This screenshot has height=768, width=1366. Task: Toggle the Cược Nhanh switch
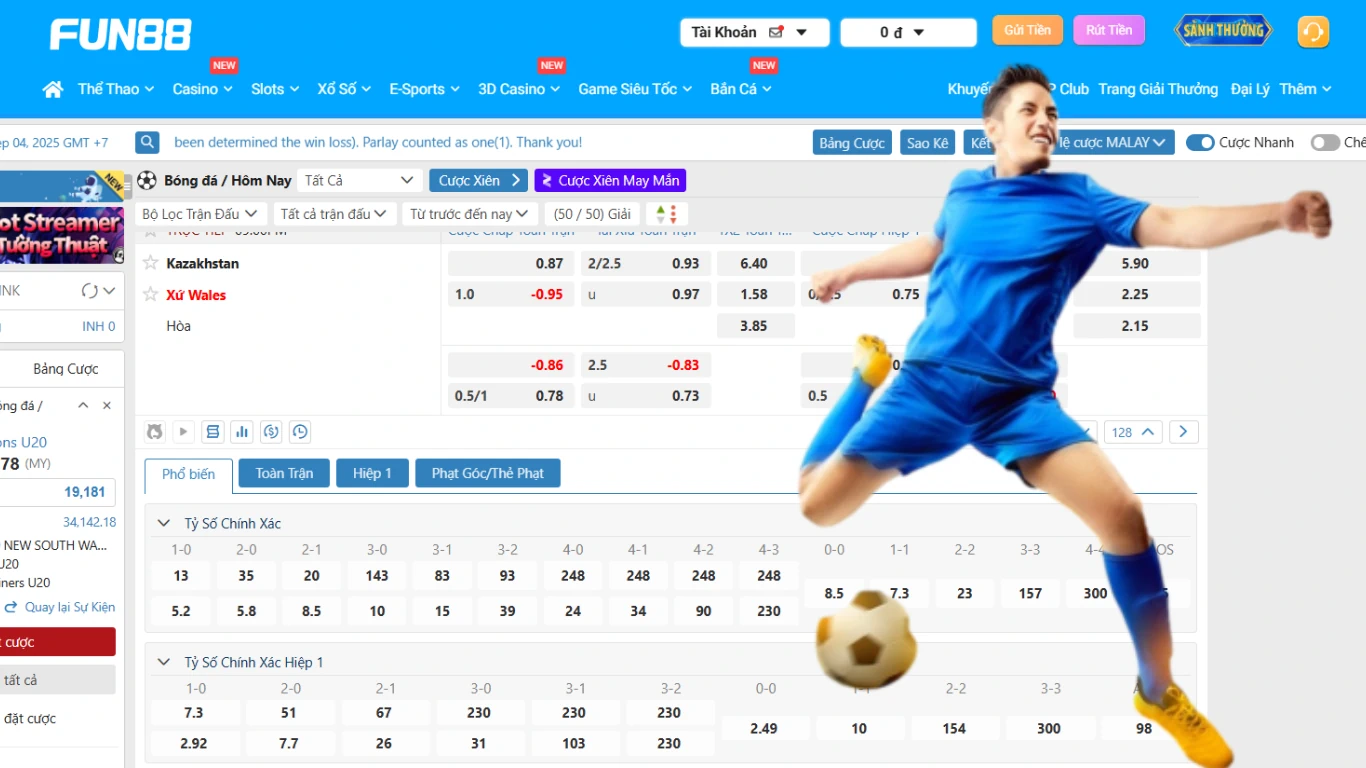(1199, 142)
